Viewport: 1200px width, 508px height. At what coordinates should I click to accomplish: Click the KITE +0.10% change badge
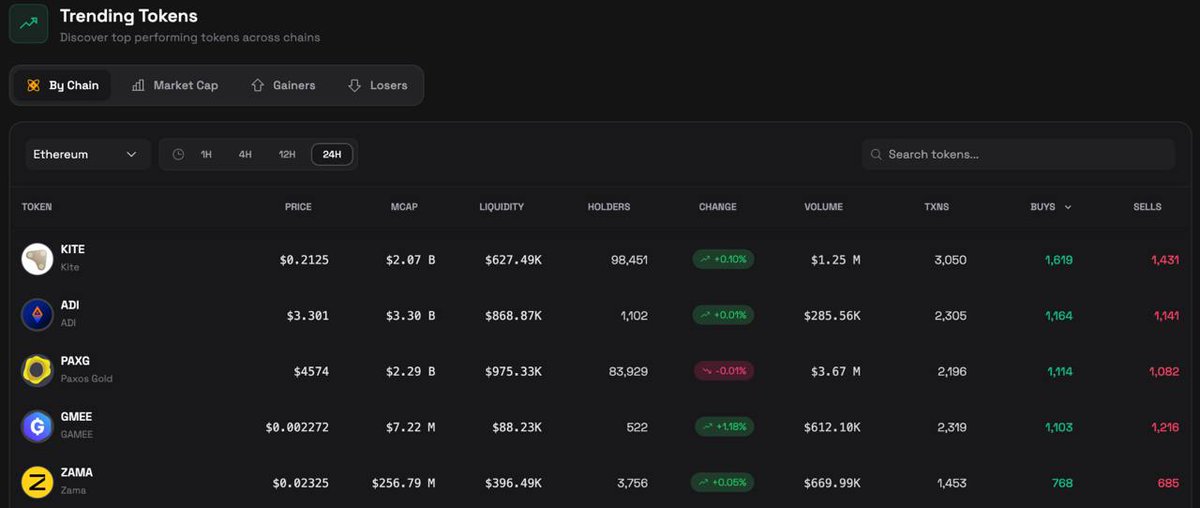(x=724, y=259)
